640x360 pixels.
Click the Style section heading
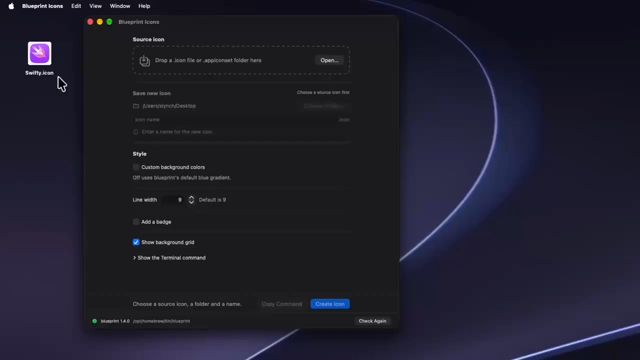140,154
